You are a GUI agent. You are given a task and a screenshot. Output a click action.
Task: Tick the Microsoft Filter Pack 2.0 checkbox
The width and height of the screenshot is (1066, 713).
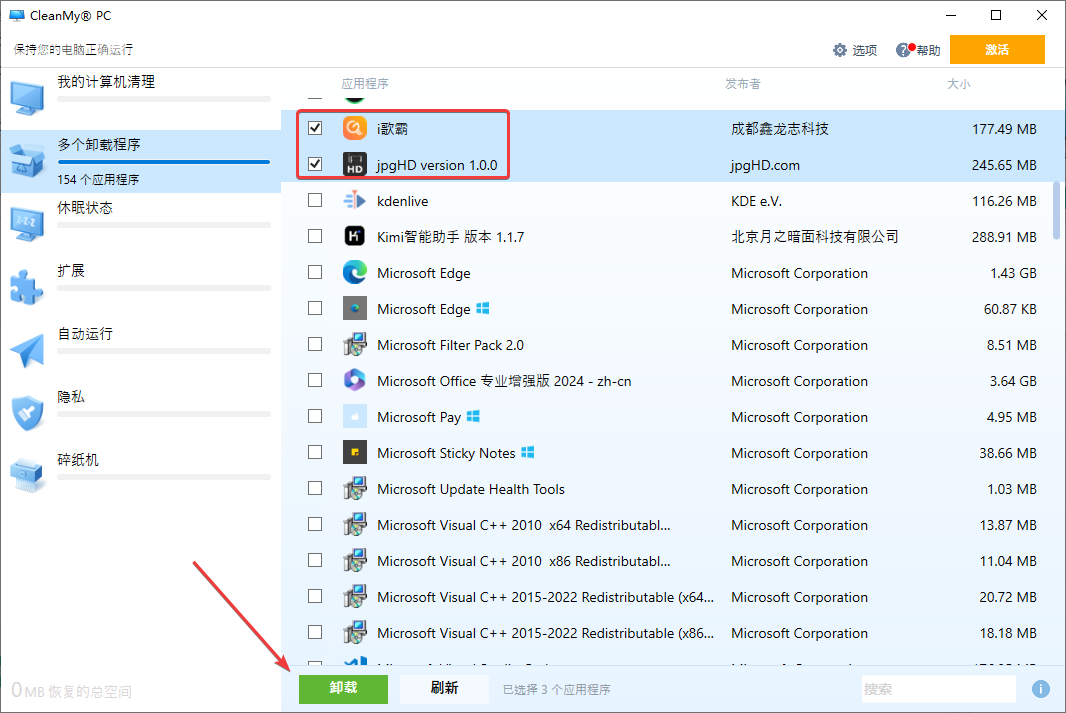[315, 344]
